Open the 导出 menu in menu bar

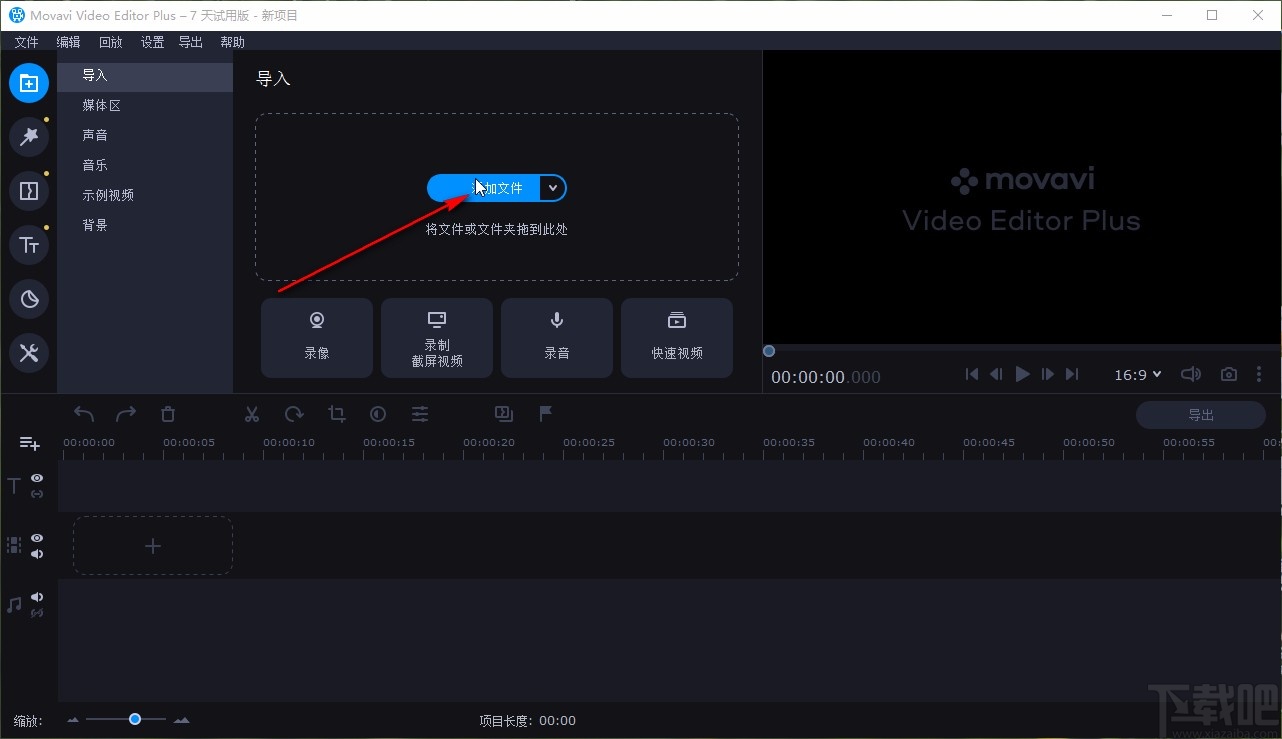pos(190,42)
